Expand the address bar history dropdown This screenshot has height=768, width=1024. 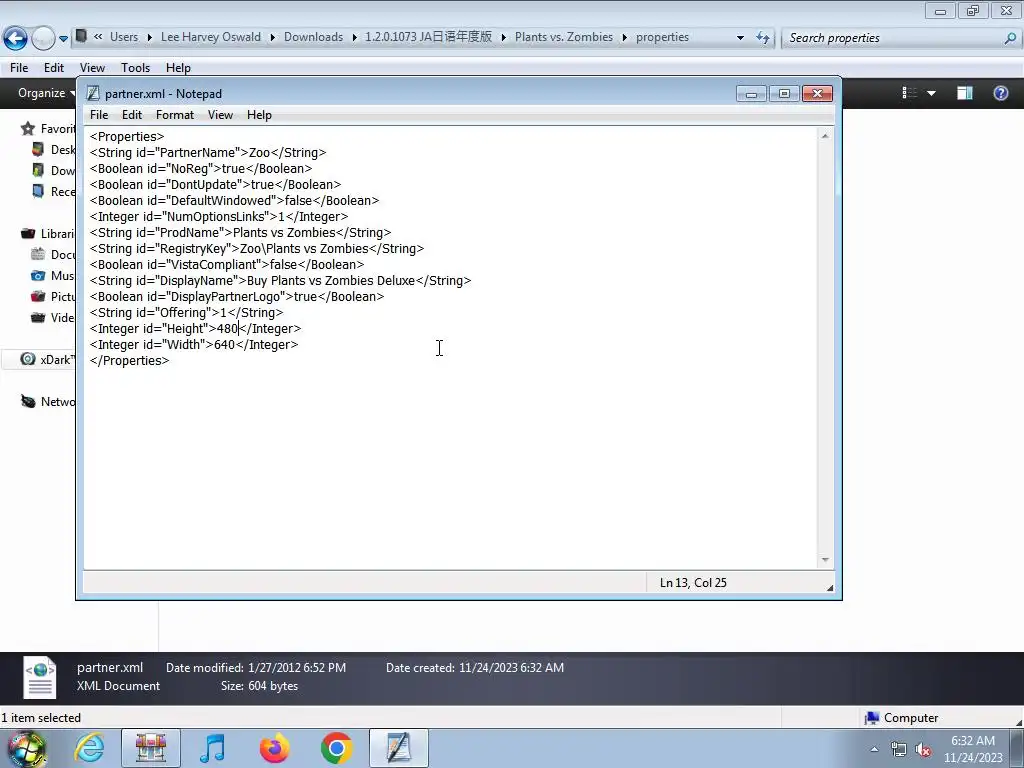[740, 38]
